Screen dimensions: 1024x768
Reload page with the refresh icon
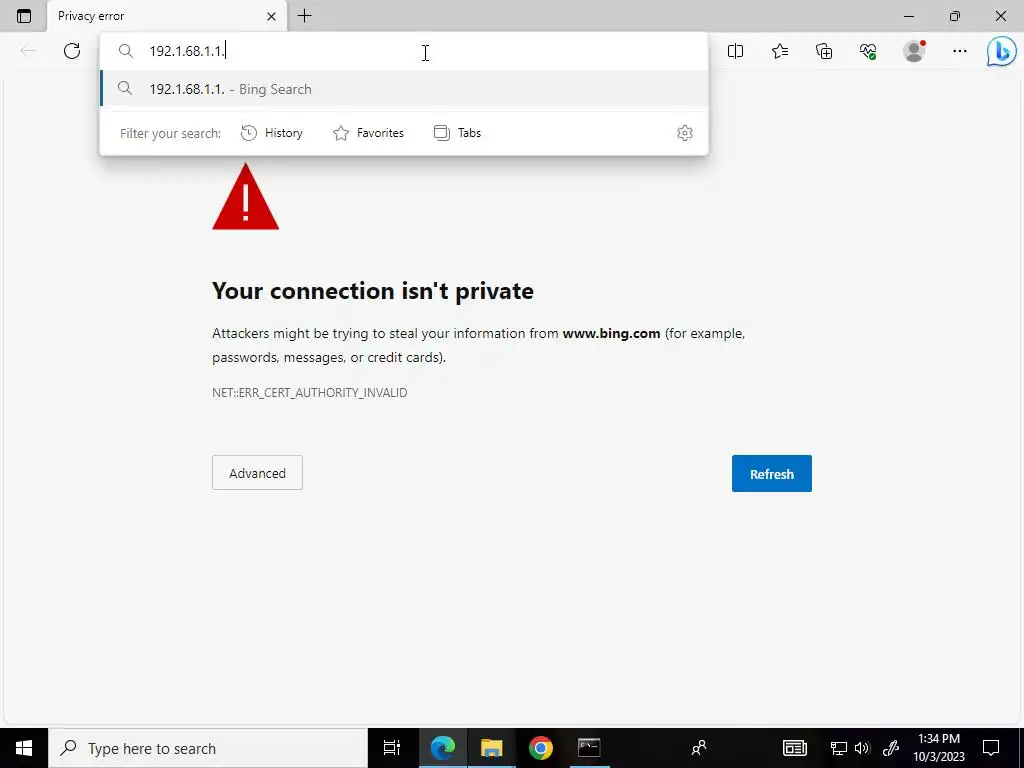point(72,51)
